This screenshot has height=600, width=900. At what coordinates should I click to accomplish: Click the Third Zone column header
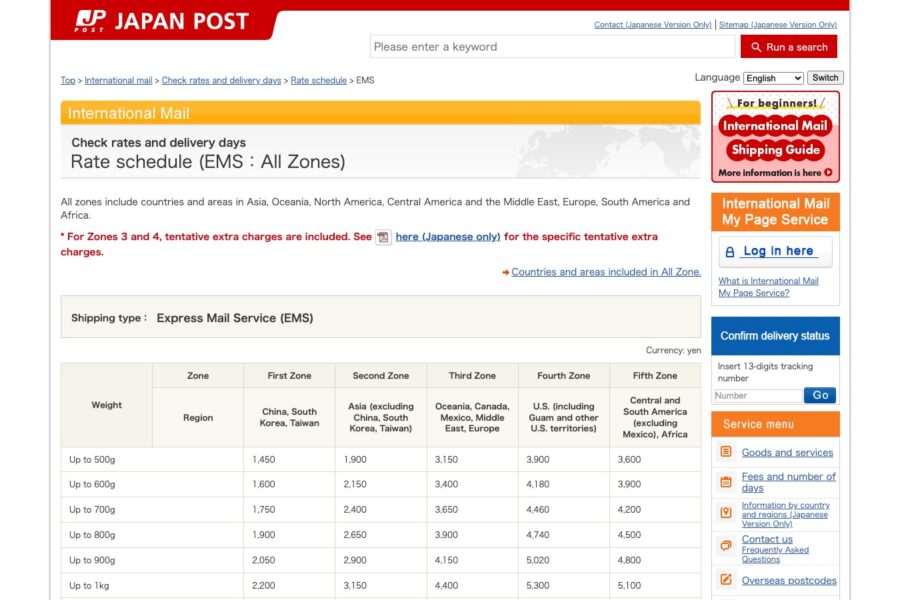point(472,376)
